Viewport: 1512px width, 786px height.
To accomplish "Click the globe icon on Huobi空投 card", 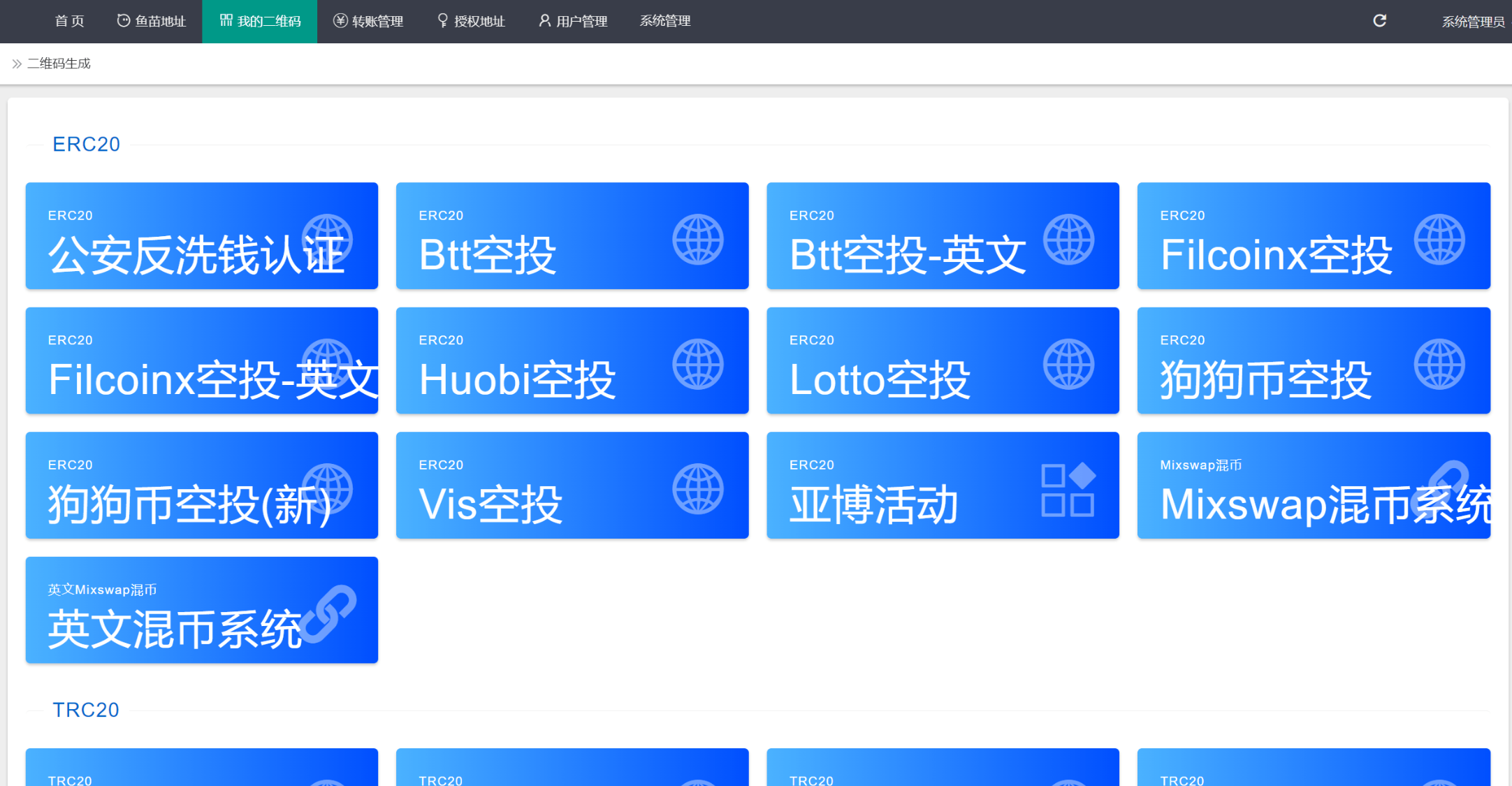I will 698,364.
